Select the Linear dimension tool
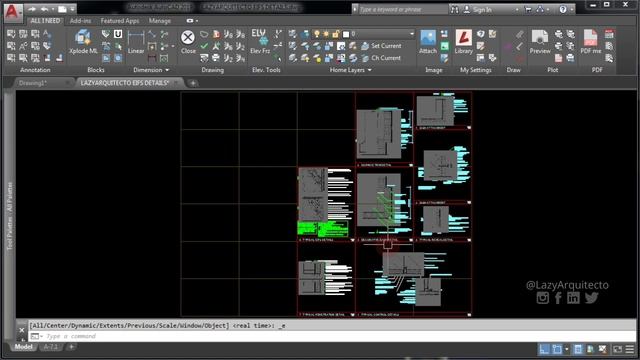 136,42
